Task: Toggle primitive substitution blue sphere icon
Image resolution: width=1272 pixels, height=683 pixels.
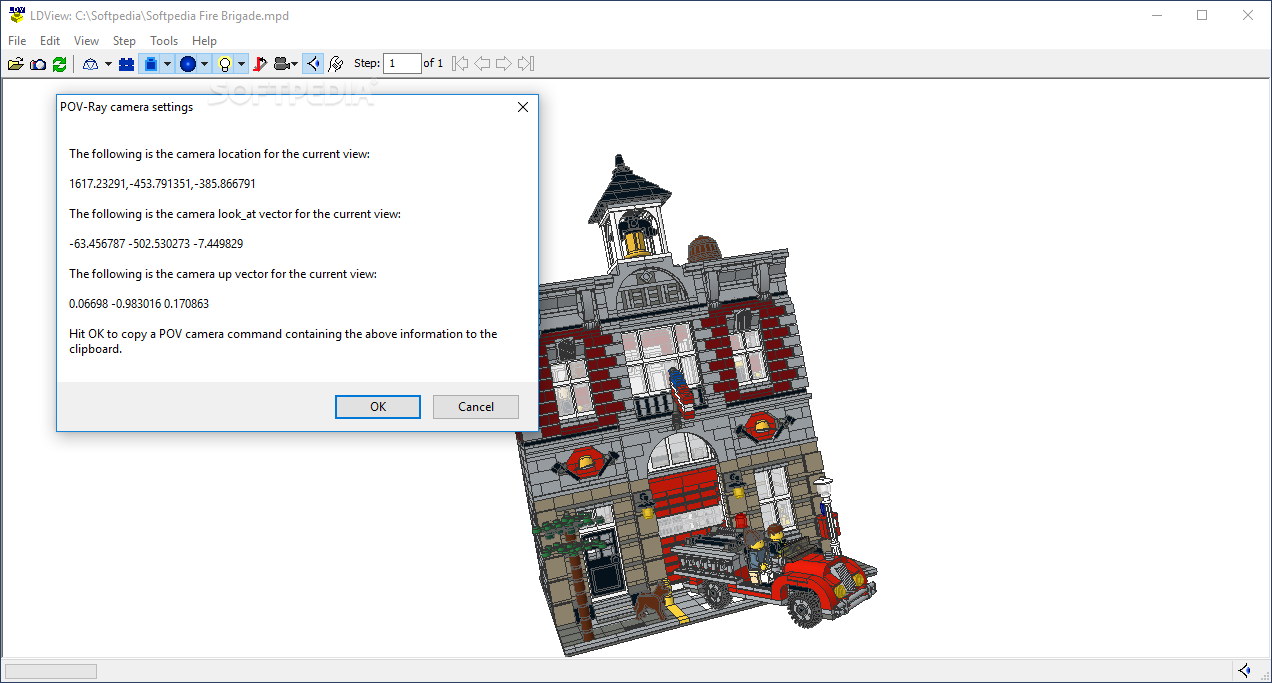Action: (x=188, y=64)
